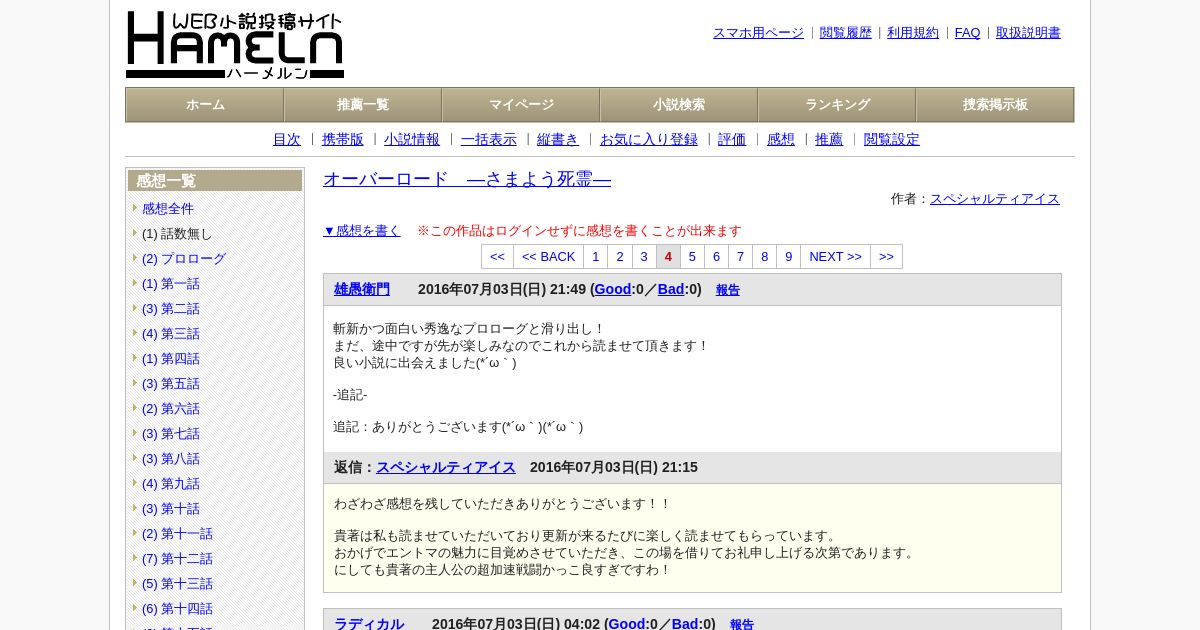This screenshot has height=630, width=1200.
Task: Click お気に入り登録 link
Action: [x=649, y=140]
